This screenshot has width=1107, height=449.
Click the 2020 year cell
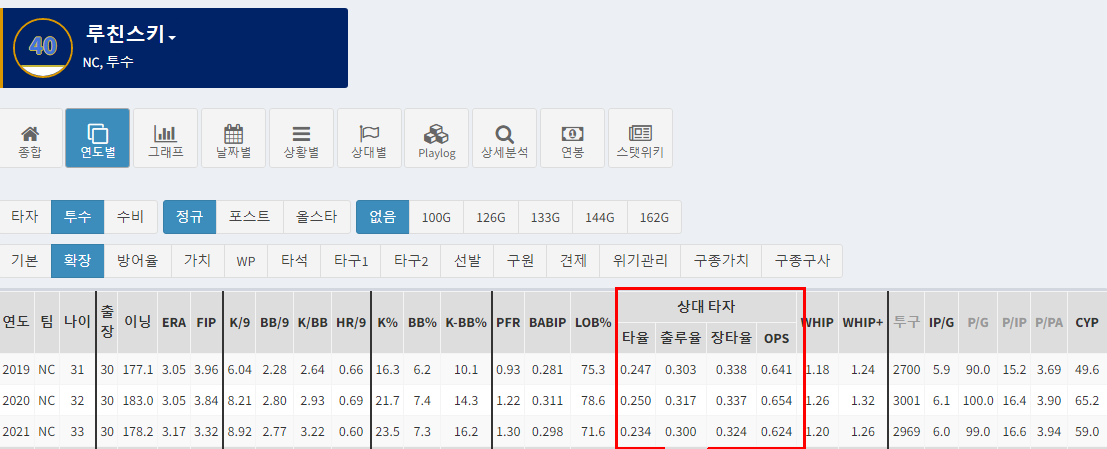click(16, 400)
